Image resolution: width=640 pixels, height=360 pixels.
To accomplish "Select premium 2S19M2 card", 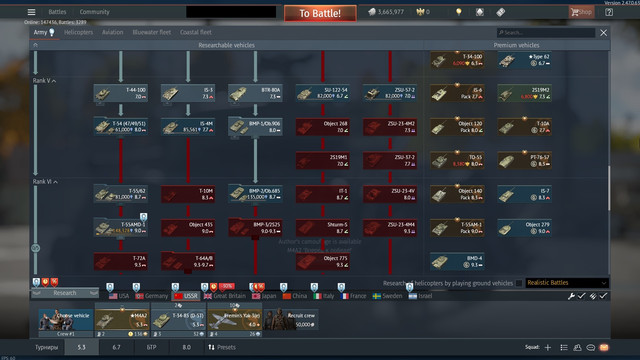I will tap(524, 93).
